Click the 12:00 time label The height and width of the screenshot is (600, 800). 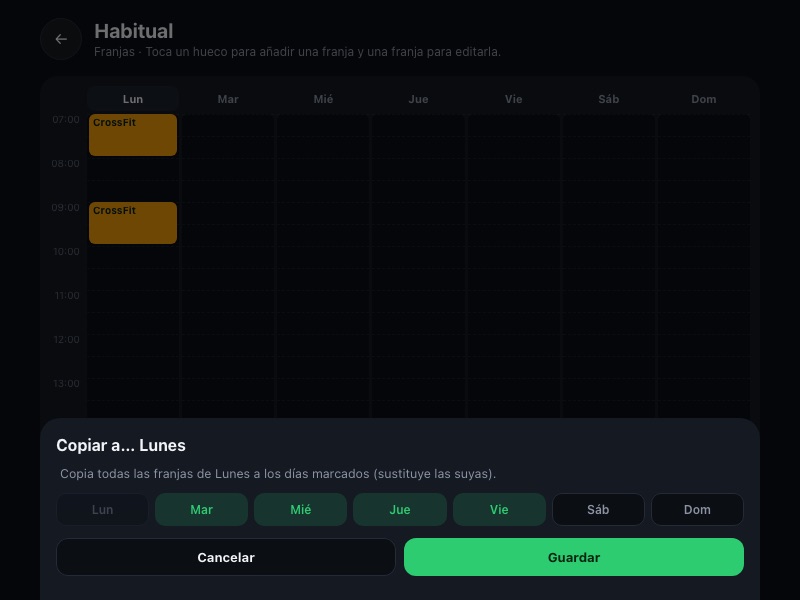click(x=67, y=339)
